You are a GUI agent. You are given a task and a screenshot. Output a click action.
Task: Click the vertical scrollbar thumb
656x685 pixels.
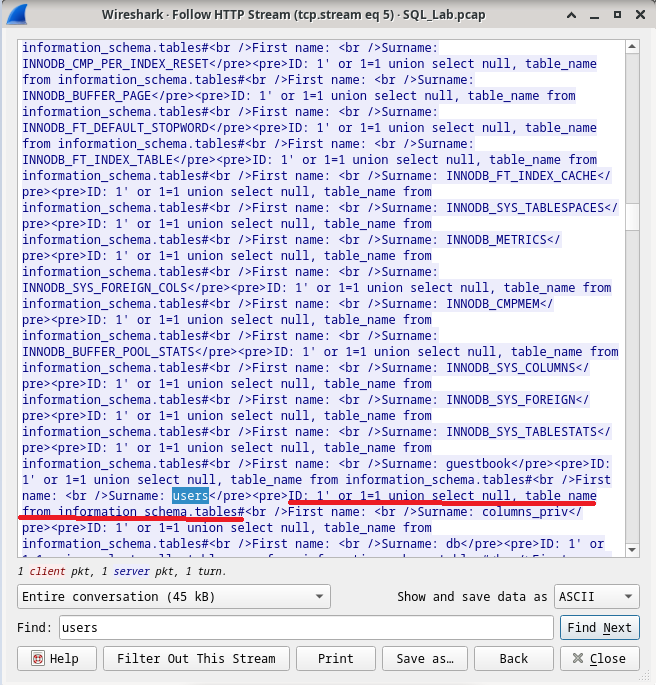pyautogui.click(x=632, y=217)
